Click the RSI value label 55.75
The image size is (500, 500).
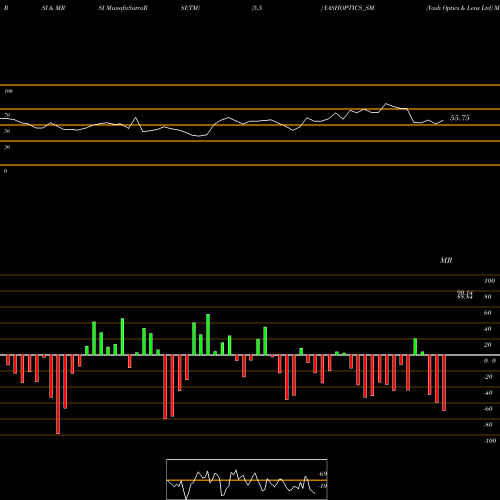[x=460, y=118]
